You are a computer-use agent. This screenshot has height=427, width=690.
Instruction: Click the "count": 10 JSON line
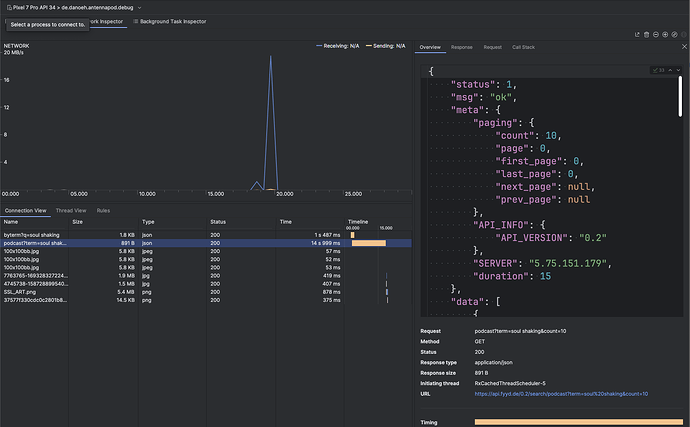(x=529, y=136)
